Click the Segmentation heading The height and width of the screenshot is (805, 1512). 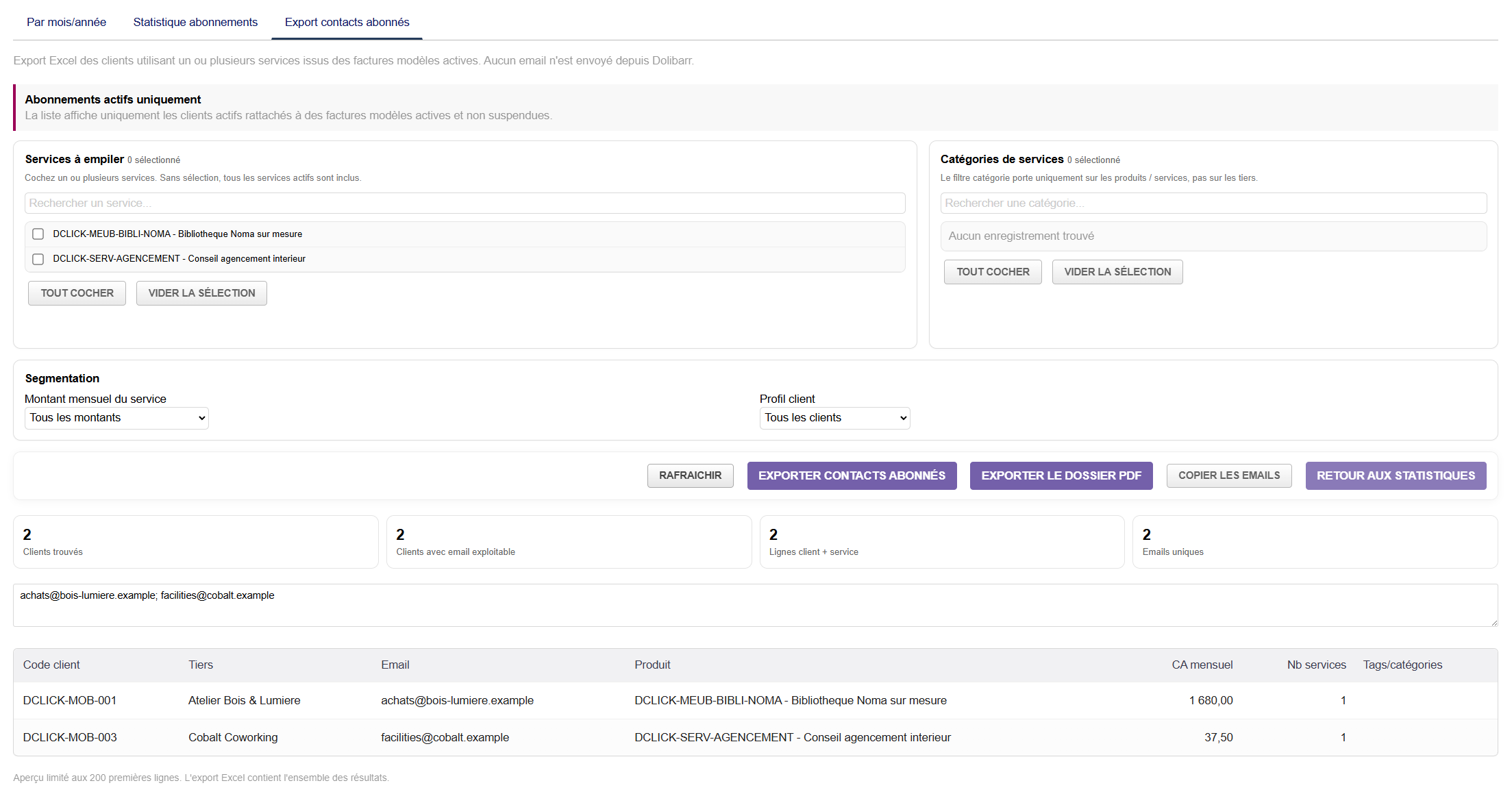62,378
